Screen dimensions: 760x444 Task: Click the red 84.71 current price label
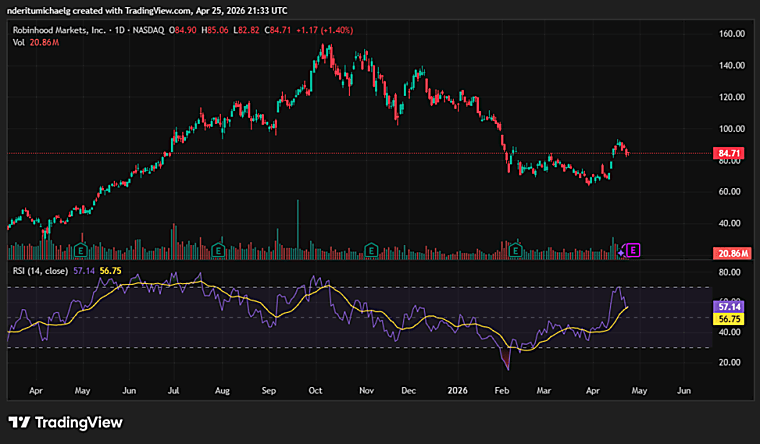729,154
